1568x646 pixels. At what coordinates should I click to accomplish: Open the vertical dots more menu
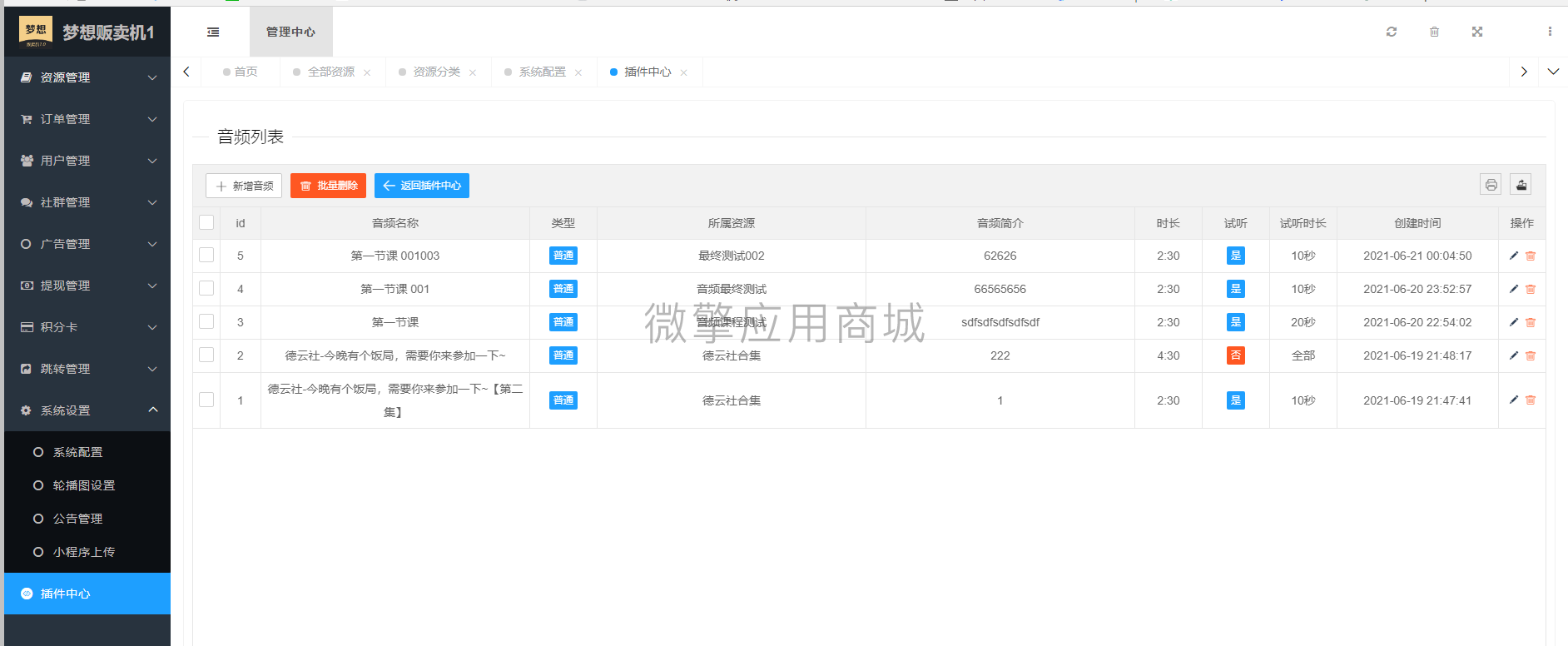point(1550,32)
